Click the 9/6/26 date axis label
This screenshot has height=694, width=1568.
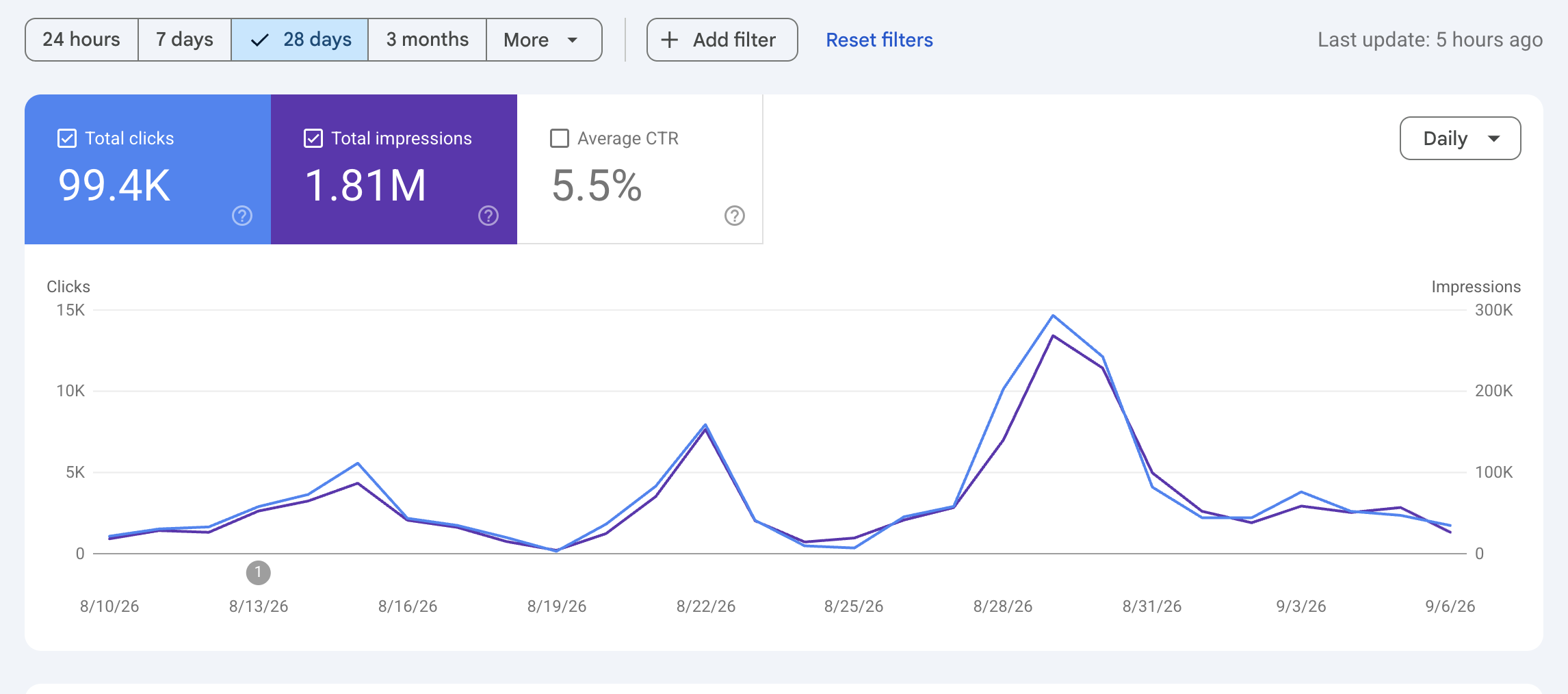point(1450,606)
